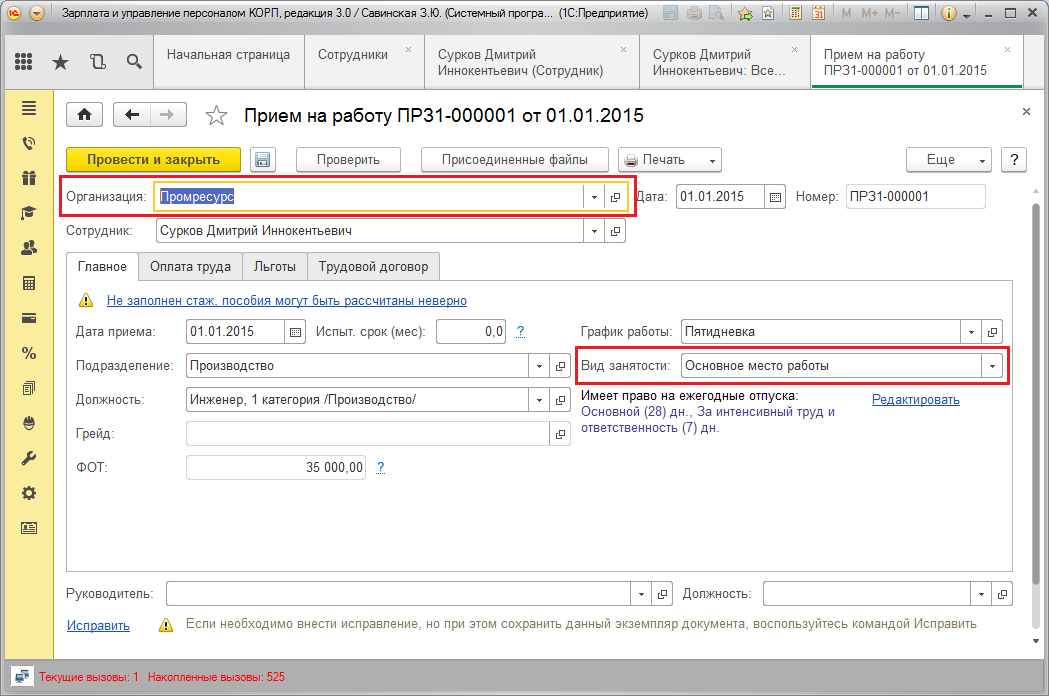Add document to favorites with star
Screen dimensions: 1049x696
coord(215,116)
